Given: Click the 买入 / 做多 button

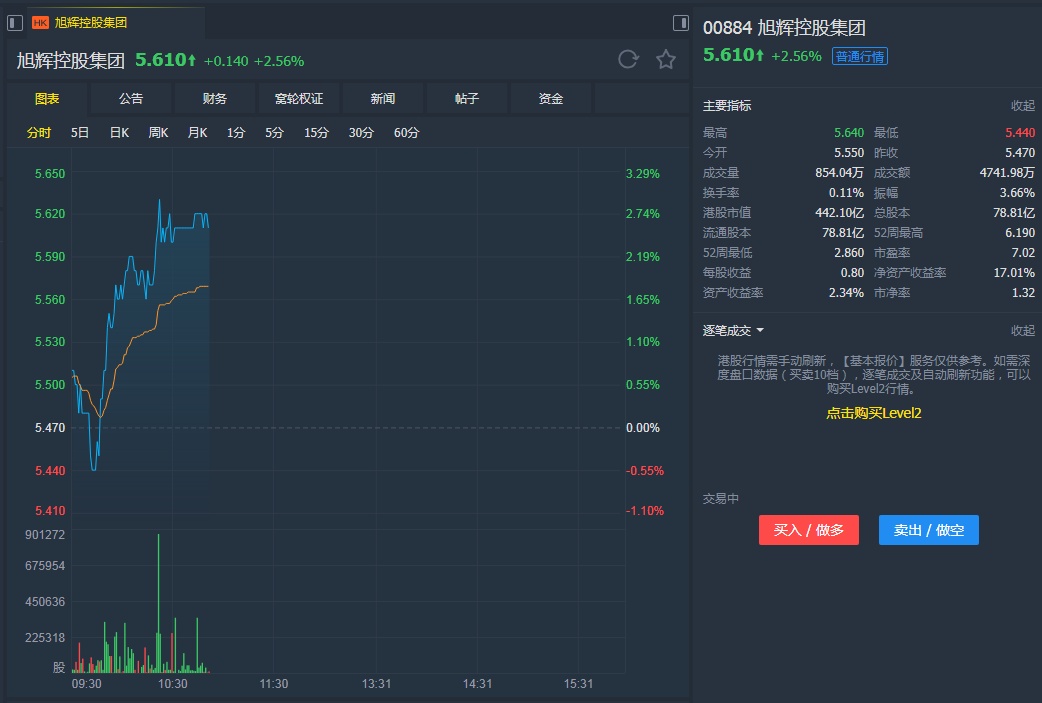Looking at the screenshot, I should (x=809, y=530).
